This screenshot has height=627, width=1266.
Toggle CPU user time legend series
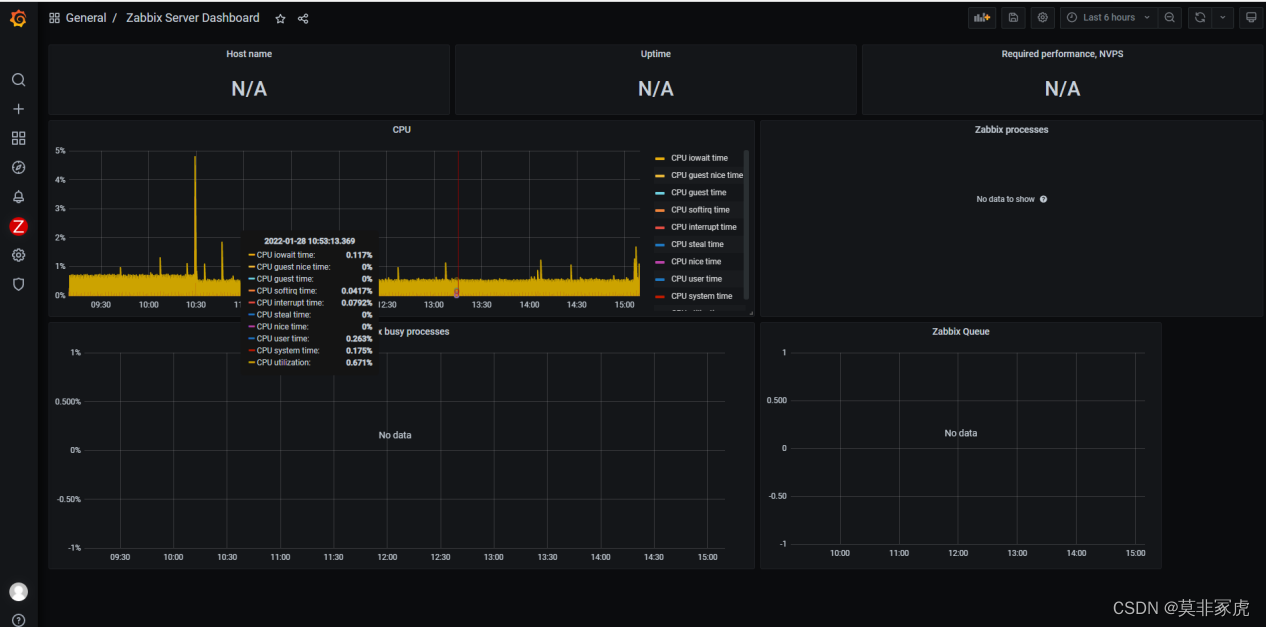tap(696, 279)
